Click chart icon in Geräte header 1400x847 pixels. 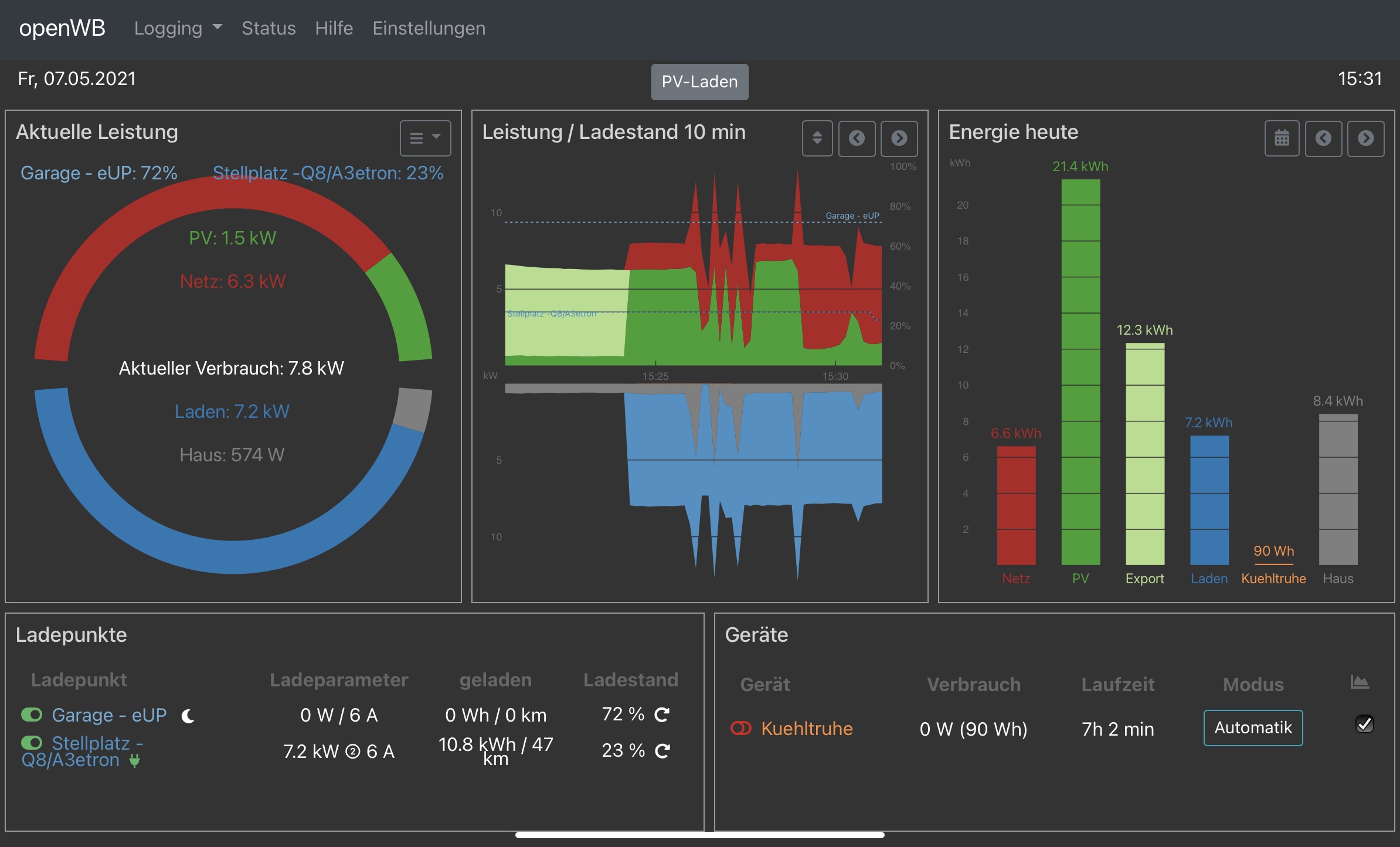(1359, 682)
